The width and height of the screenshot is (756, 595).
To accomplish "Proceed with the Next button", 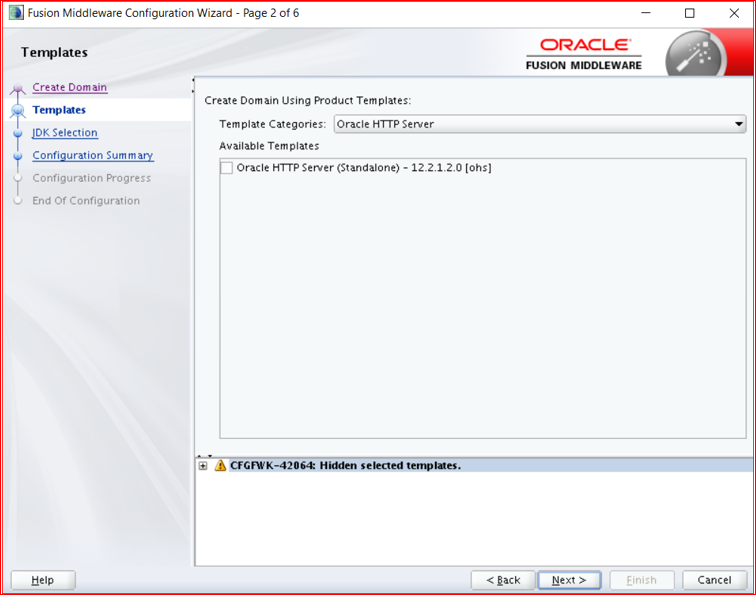I will 569,580.
